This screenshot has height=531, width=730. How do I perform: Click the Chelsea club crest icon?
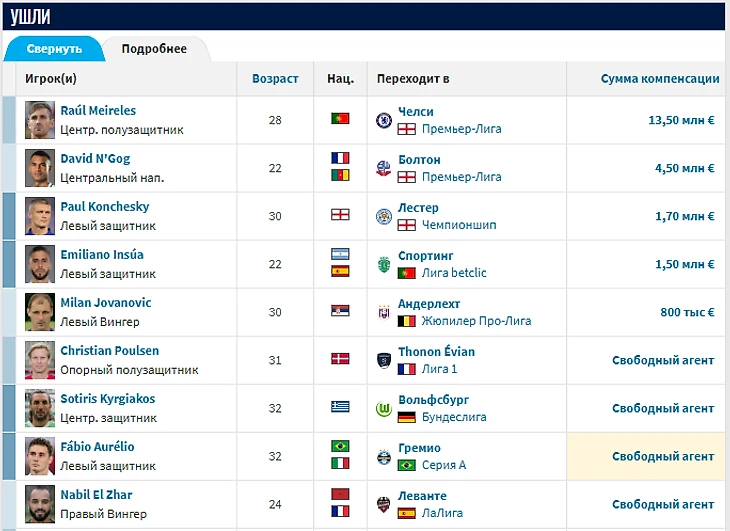click(383, 120)
